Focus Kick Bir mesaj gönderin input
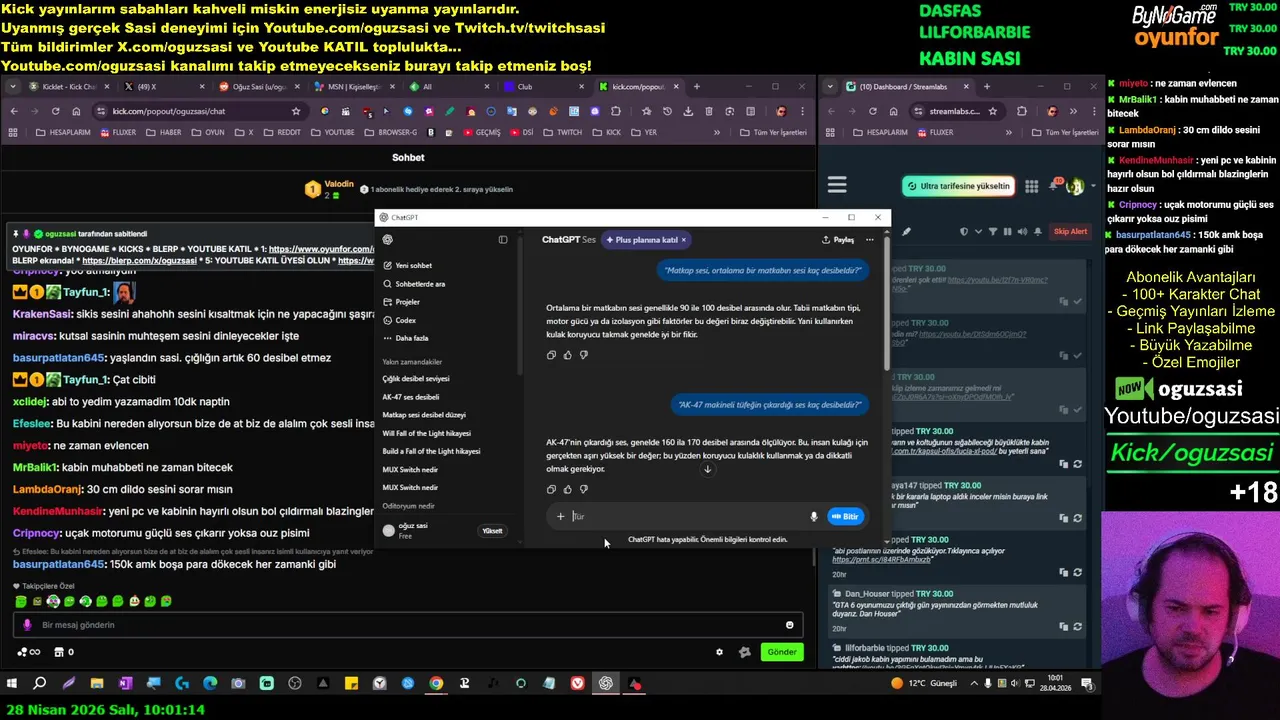This screenshot has height=720, width=1280. click(410, 625)
